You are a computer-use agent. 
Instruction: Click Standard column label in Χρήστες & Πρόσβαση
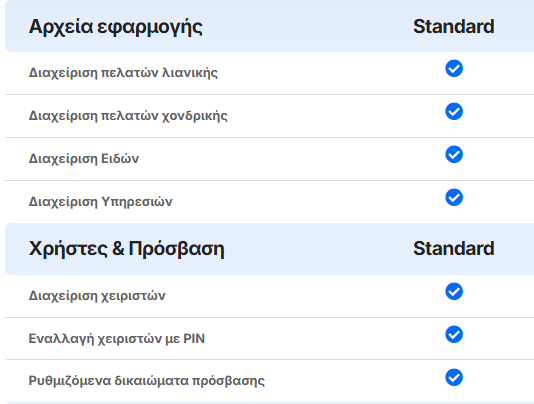[454, 248]
